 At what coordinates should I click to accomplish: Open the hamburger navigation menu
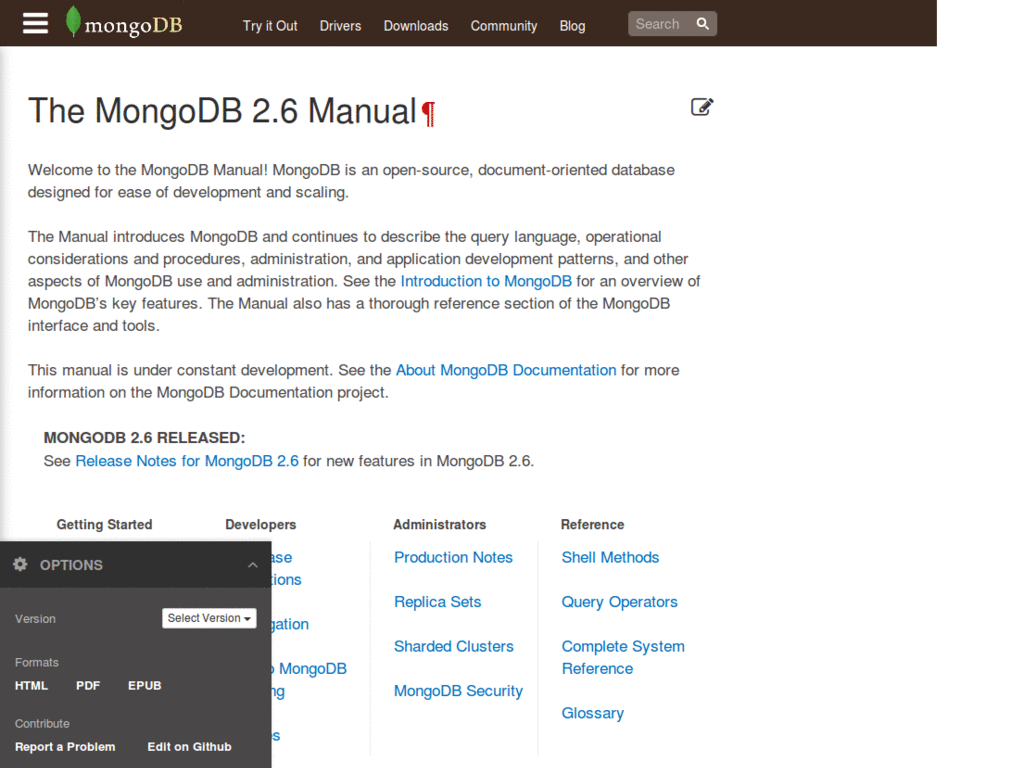(x=35, y=23)
